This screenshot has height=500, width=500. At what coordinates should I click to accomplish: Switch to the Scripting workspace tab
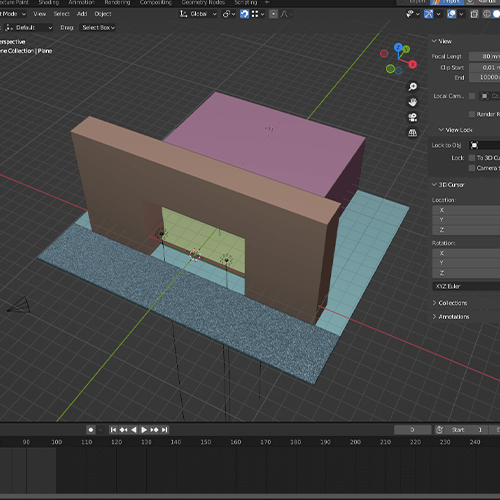pos(246,3)
